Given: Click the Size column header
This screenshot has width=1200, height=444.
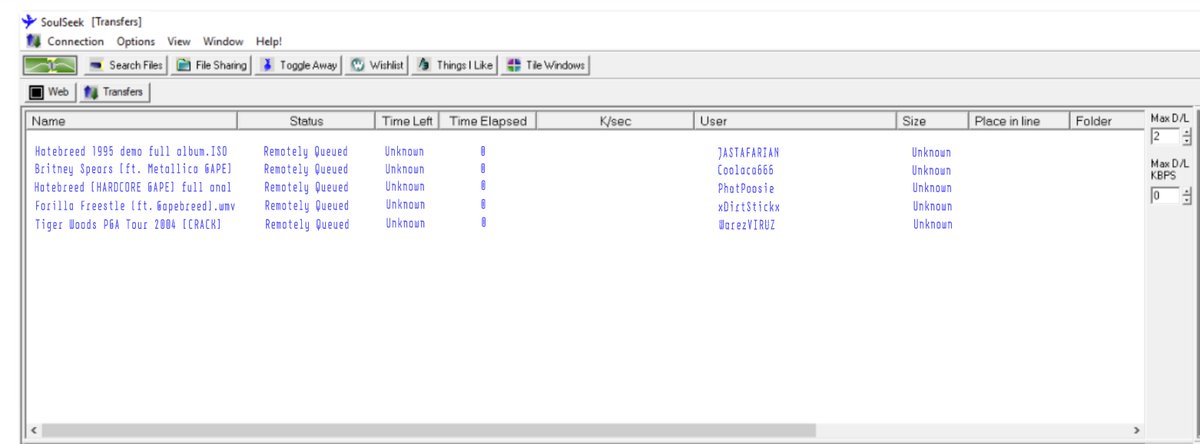Looking at the screenshot, I should 932,121.
